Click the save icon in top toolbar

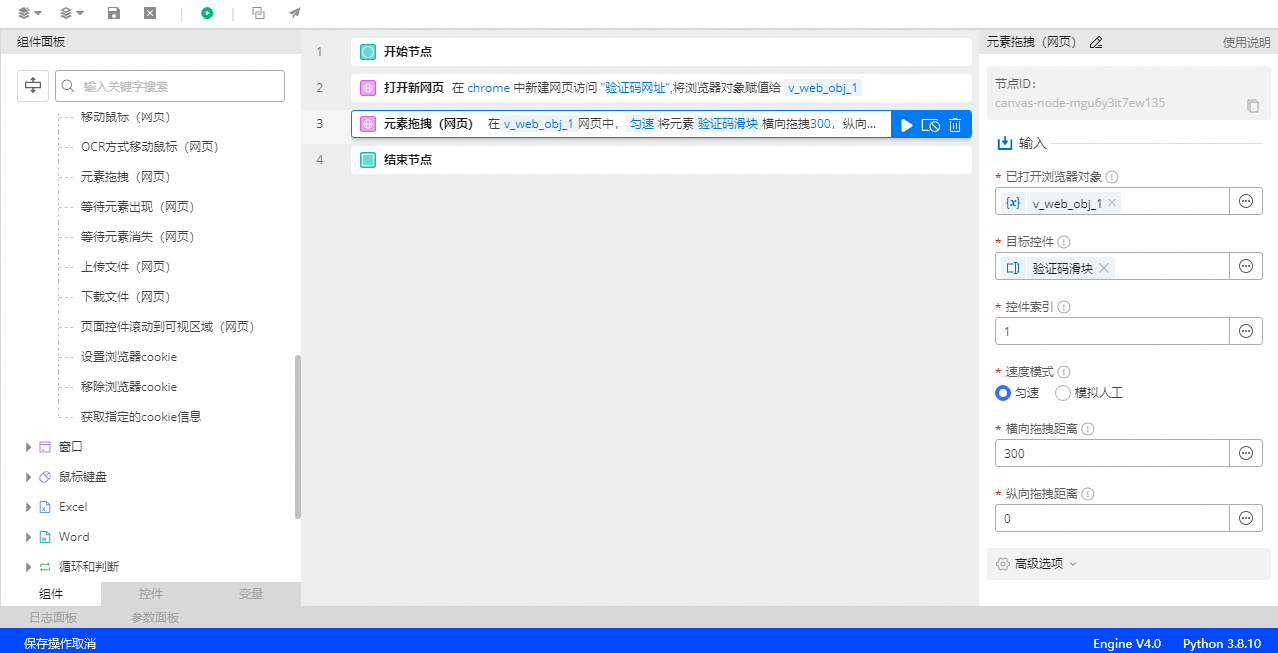tap(114, 13)
